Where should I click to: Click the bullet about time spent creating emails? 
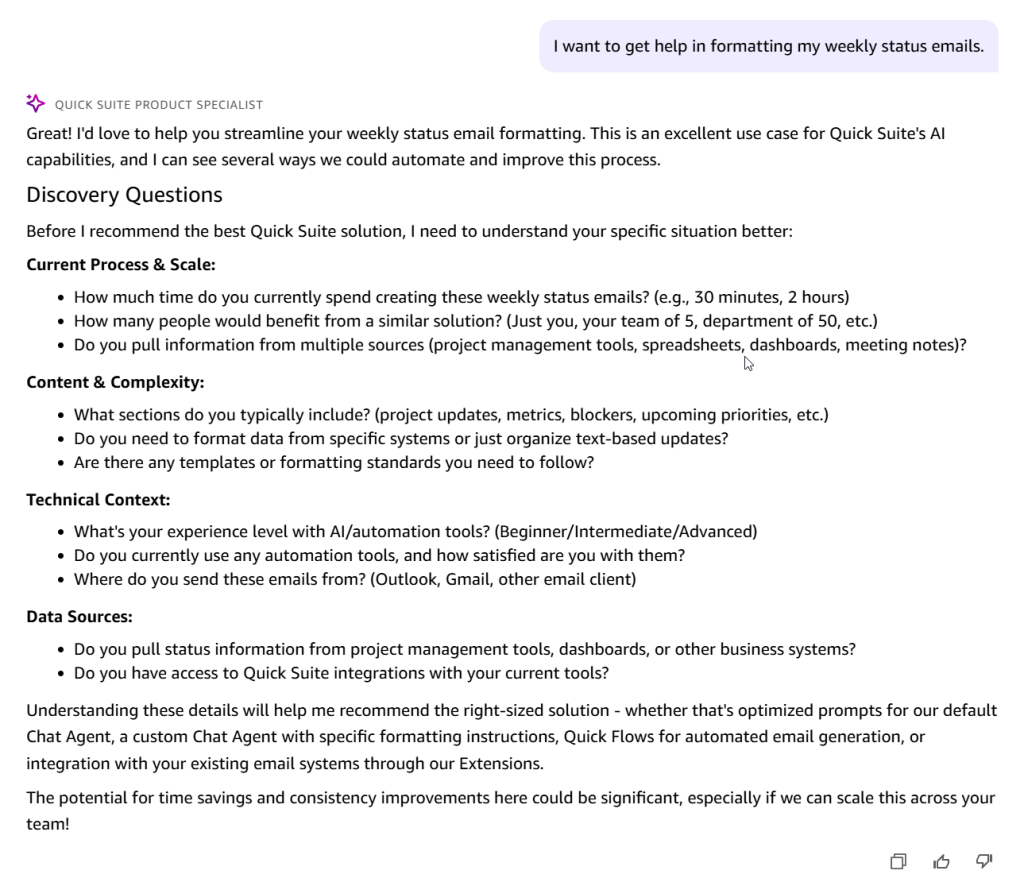(x=461, y=297)
